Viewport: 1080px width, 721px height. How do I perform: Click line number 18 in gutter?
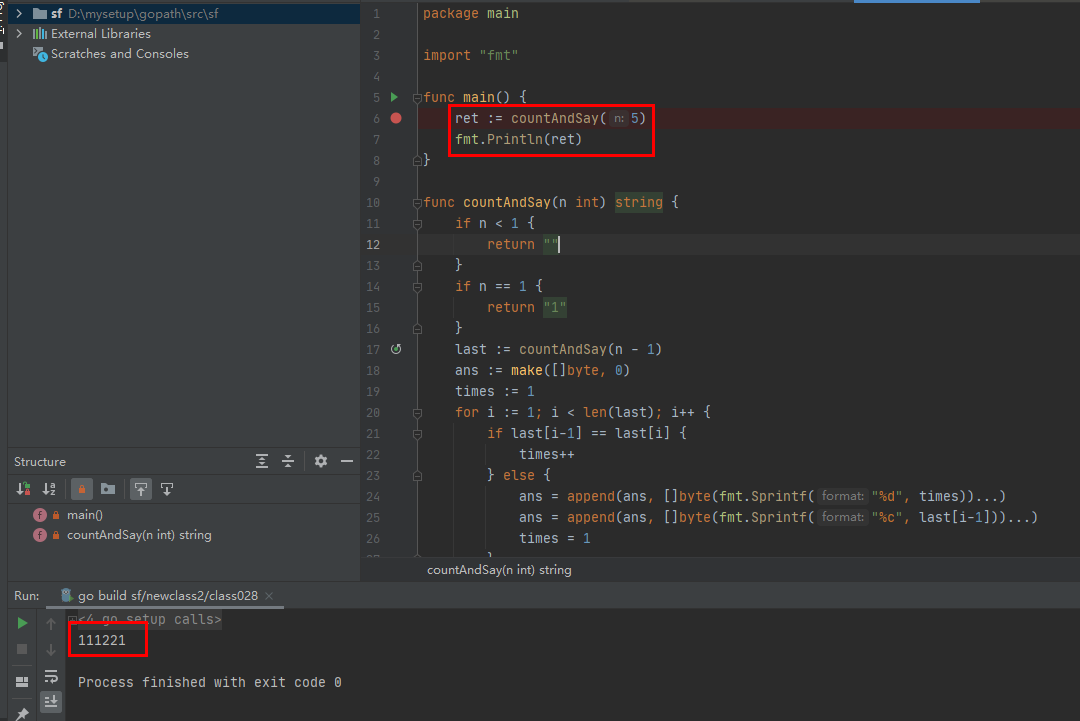point(373,370)
